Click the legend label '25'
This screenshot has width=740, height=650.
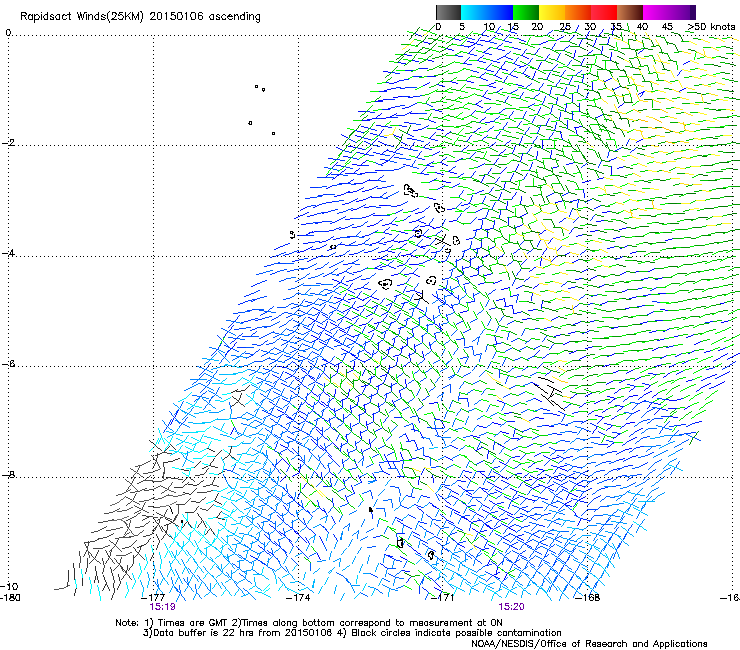(x=565, y=27)
